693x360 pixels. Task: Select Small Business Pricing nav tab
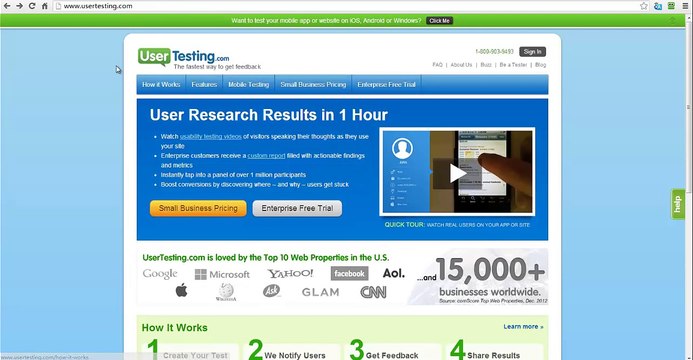coord(313,84)
